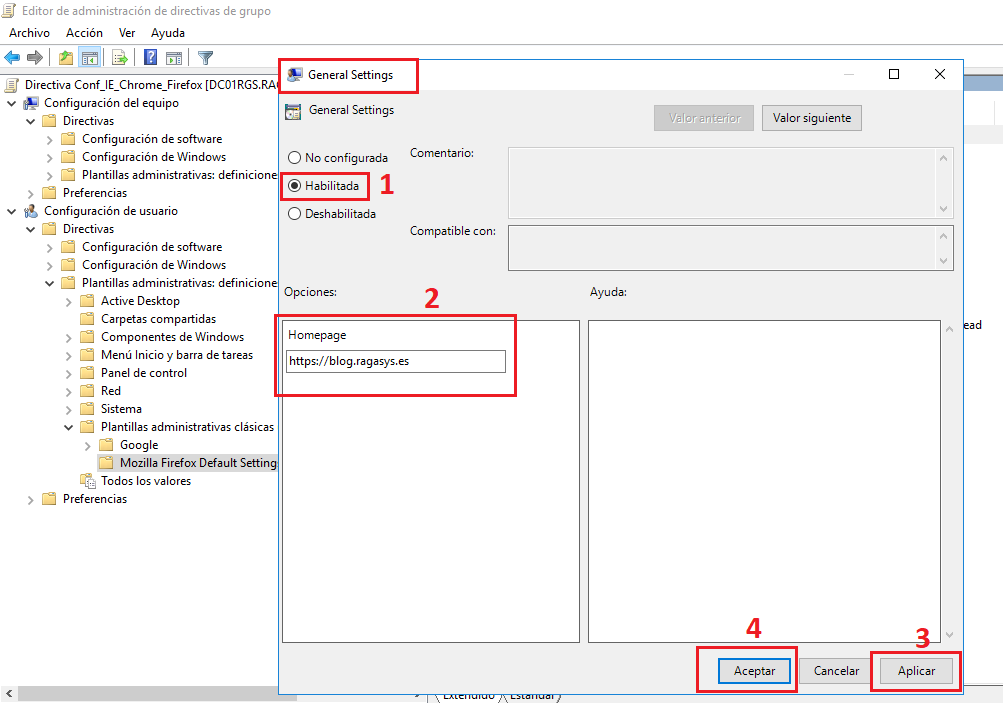Toggle the console tree pane icon
Image resolution: width=1003 pixels, height=703 pixels.
point(90,57)
